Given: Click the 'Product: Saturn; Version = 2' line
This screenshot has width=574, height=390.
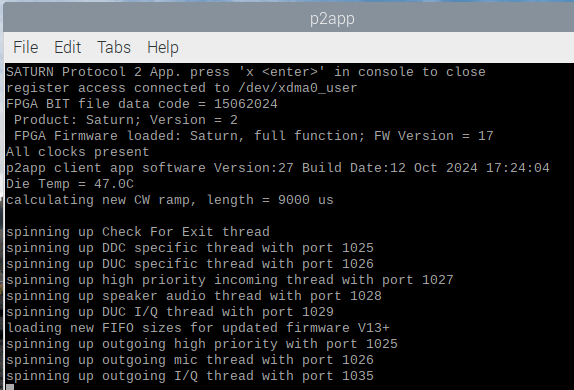Looking at the screenshot, I should pyautogui.click(x=126, y=120).
